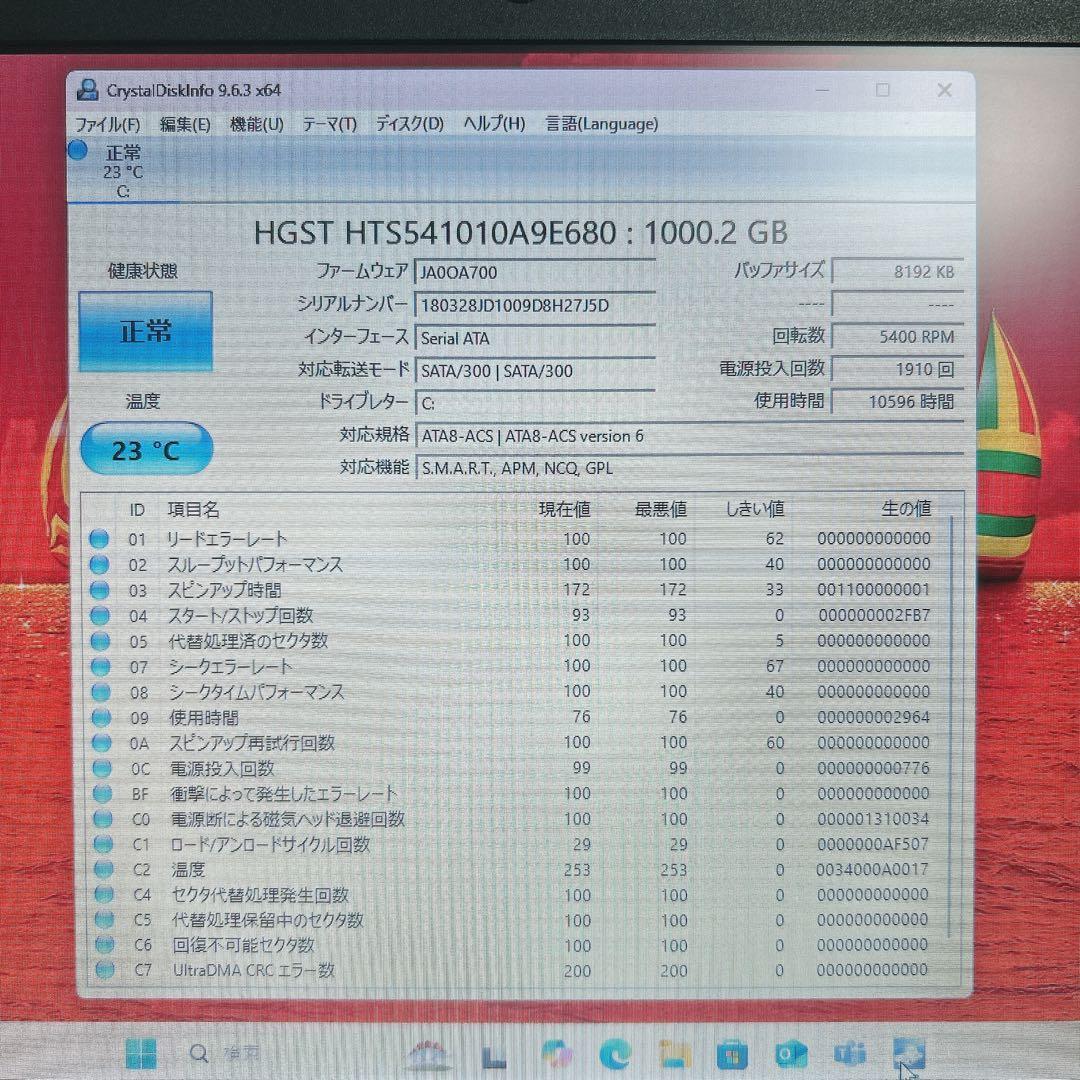Click the Windows Start button

point(141,1052)
